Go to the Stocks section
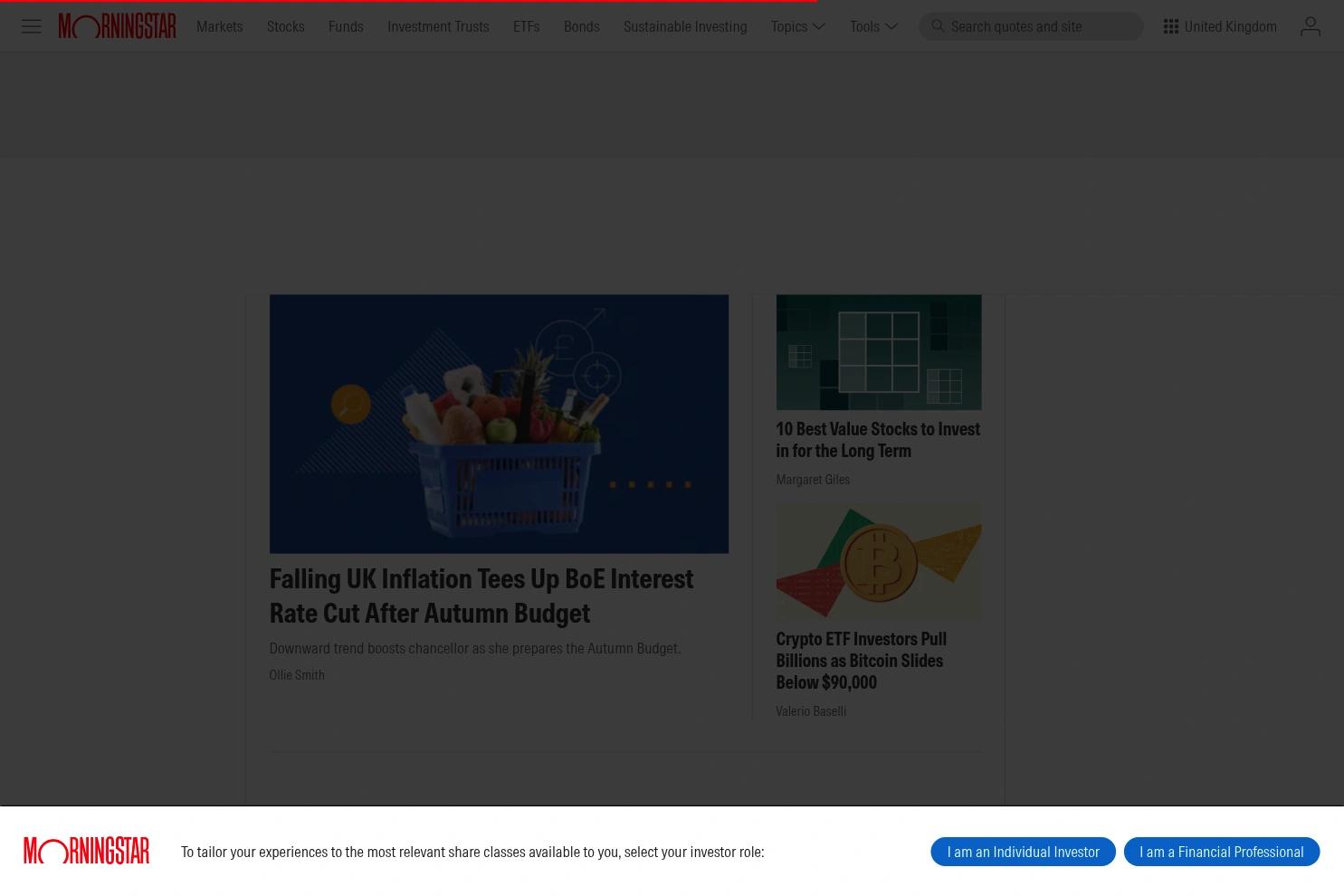Image resolution: width=1344 pixels, height=896 pixels. point(285,26)
